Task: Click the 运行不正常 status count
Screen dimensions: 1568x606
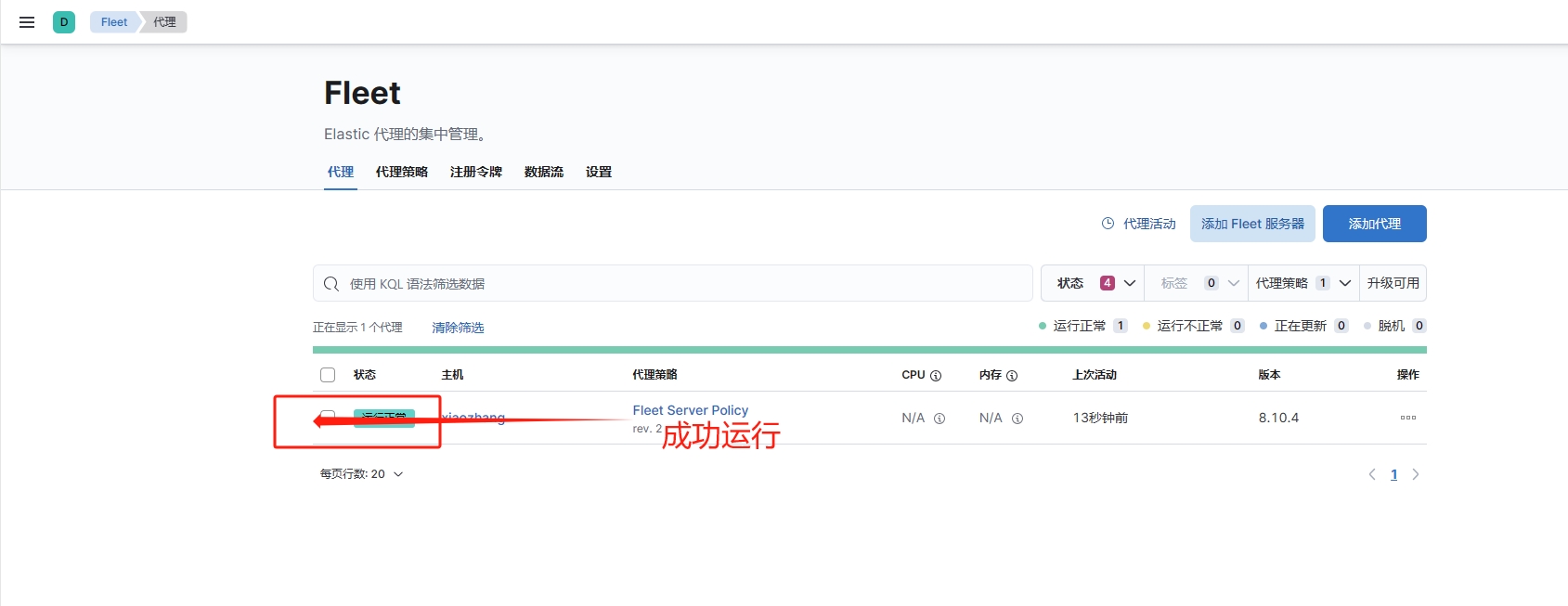Action: point(1238,326)
